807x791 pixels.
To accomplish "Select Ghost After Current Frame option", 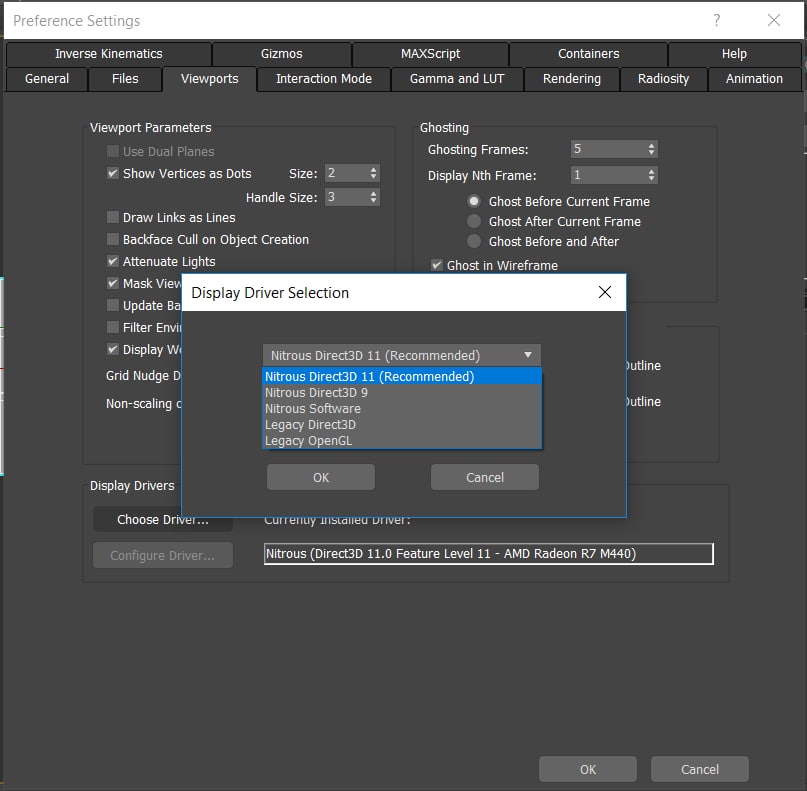I will pyautogui.click(x=474, y=221).
